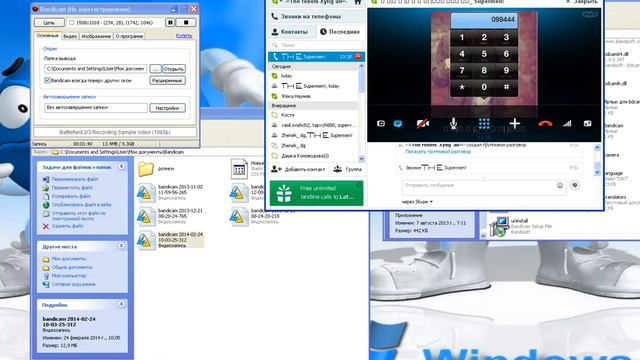Toggle Bandicam always on top checkbox
Viewport: 640px width, 360px height.
tap(47, 80)
